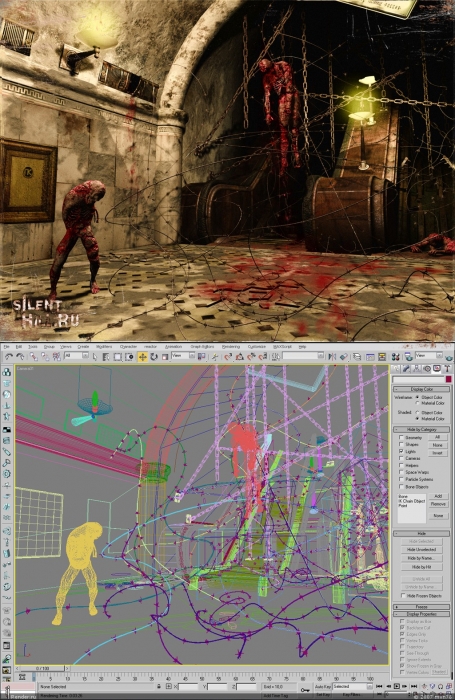Click the Play Animation button
The width and height of the screenshot is (455, 700).
[x=397, y=686]
